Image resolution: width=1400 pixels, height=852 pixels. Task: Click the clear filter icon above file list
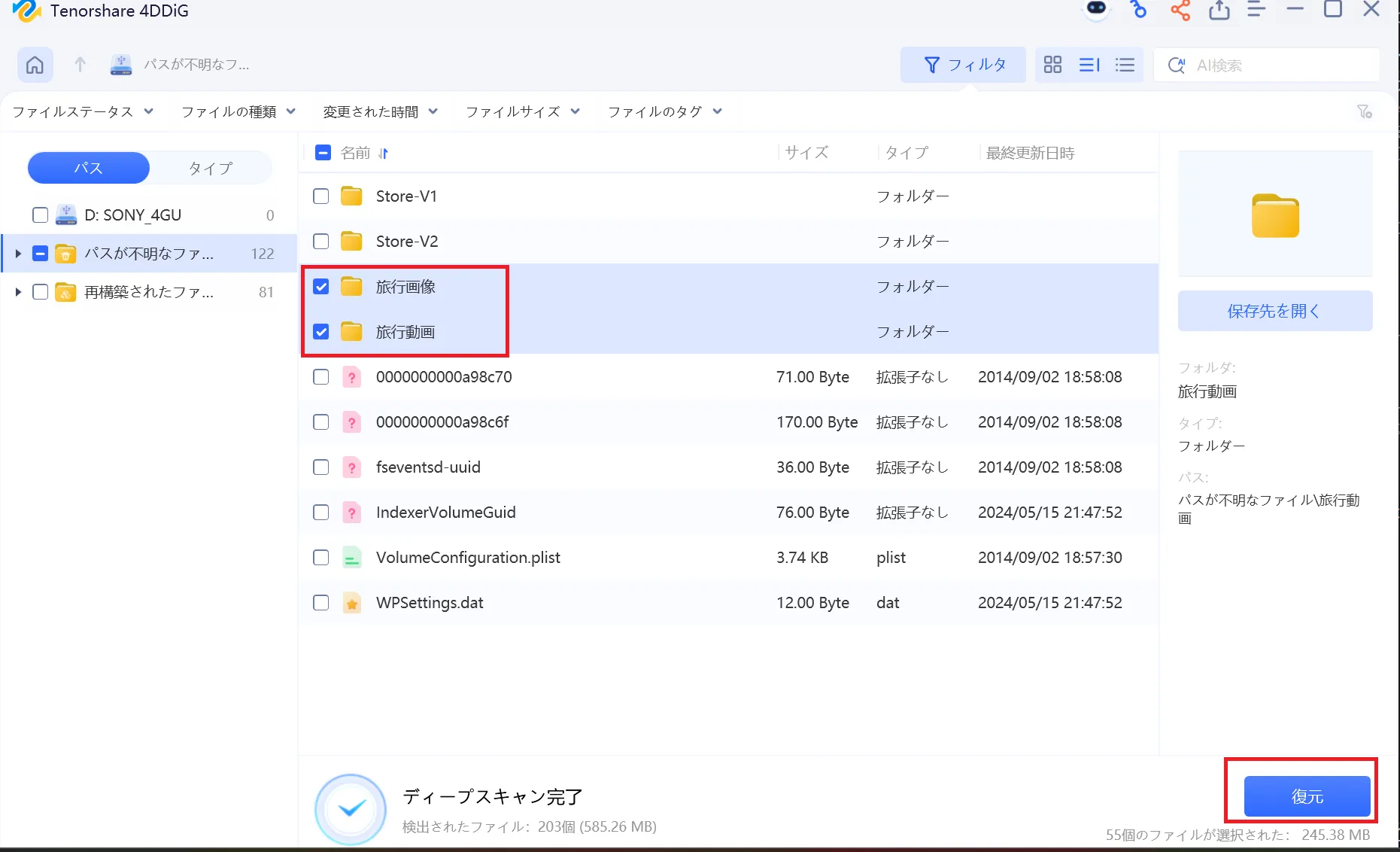pos(1365,111)
